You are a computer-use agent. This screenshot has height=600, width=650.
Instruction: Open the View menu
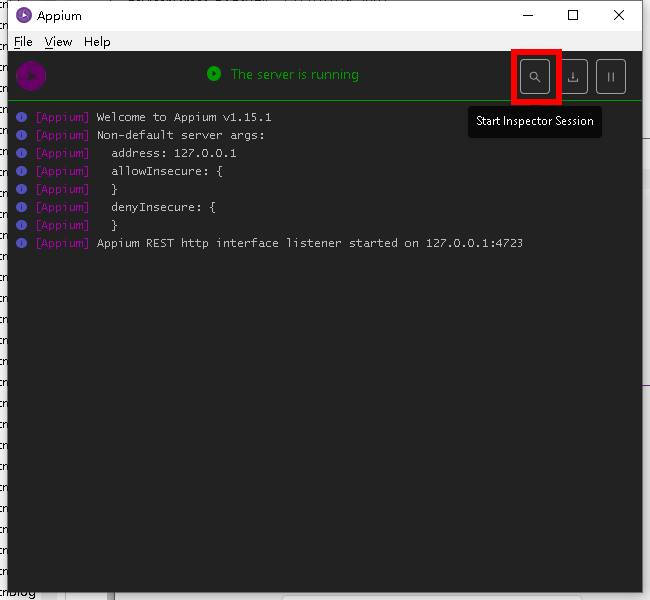[58, 42]
